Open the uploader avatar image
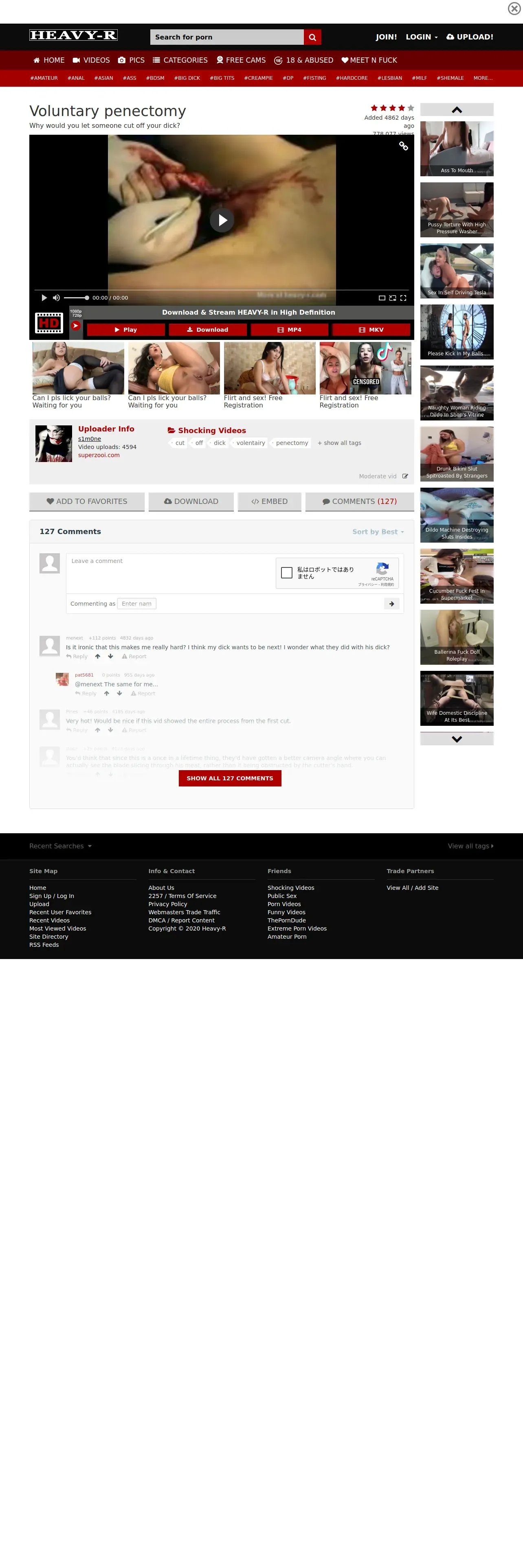Screen dimensions: 523x1568 54,443
